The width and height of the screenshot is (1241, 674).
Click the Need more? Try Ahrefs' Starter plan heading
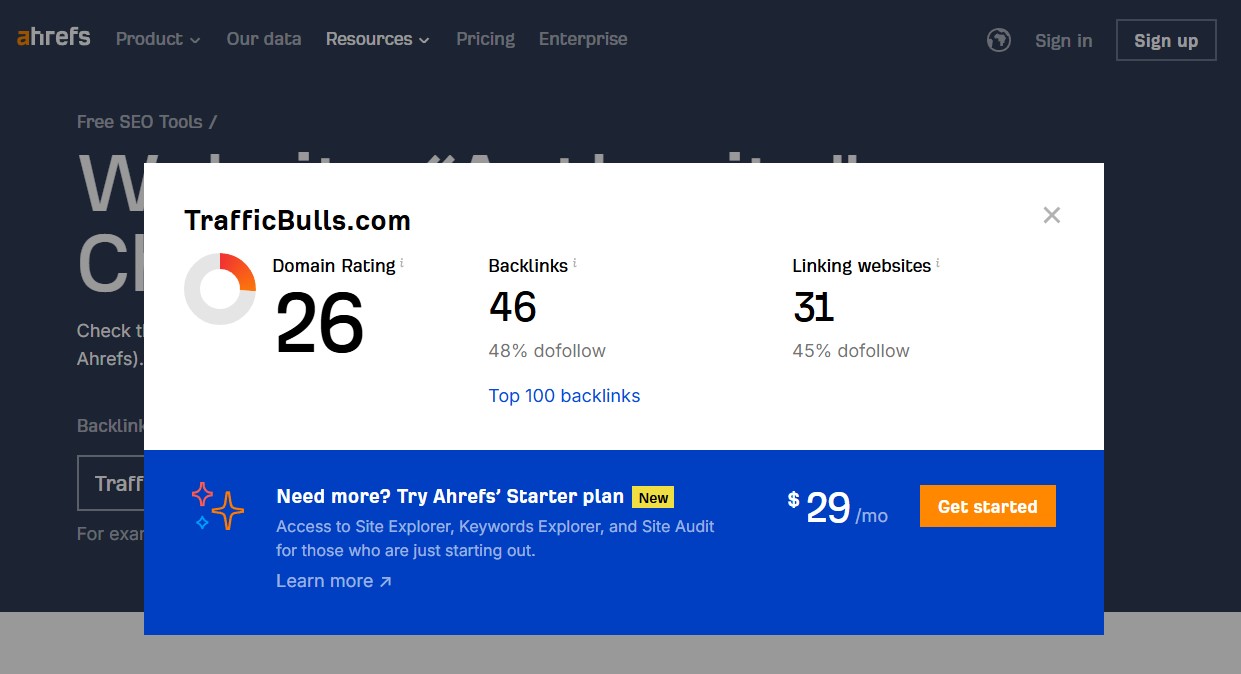click(x=450, y=496)
